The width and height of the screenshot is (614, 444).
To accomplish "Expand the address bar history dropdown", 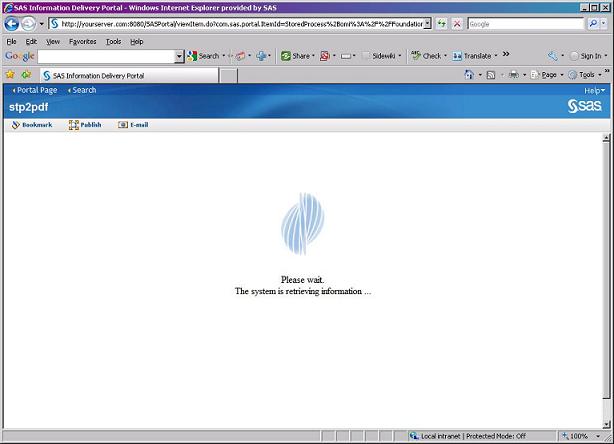I will click(428, 24).
